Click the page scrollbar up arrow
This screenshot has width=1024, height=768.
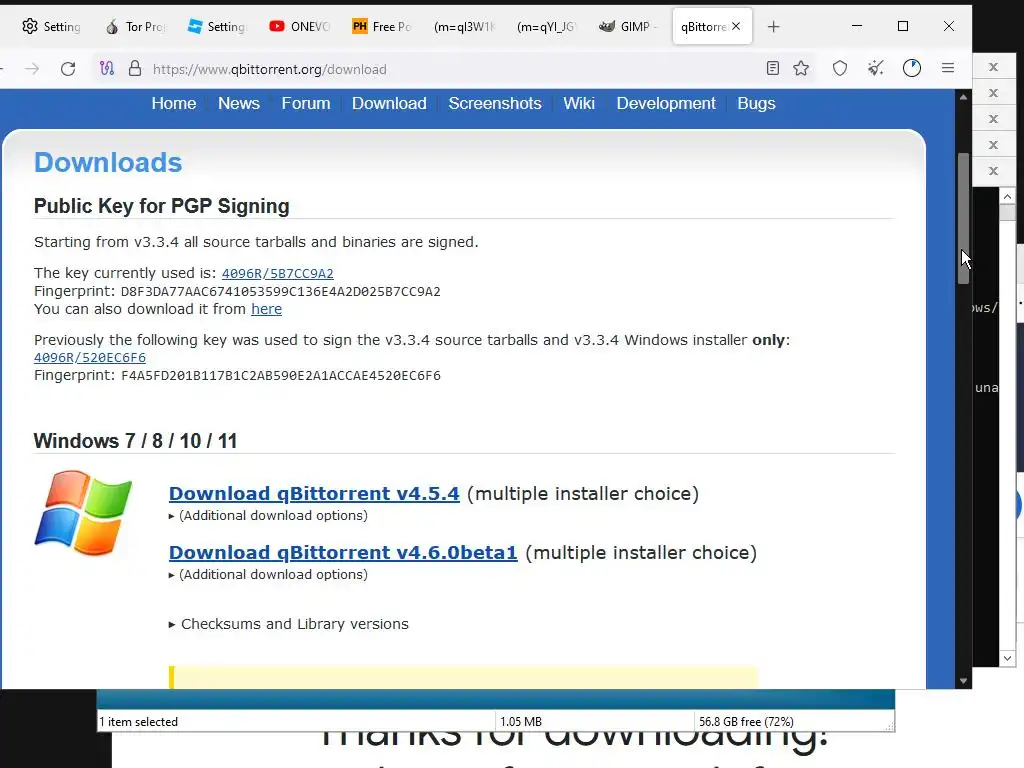pos(963,97)
